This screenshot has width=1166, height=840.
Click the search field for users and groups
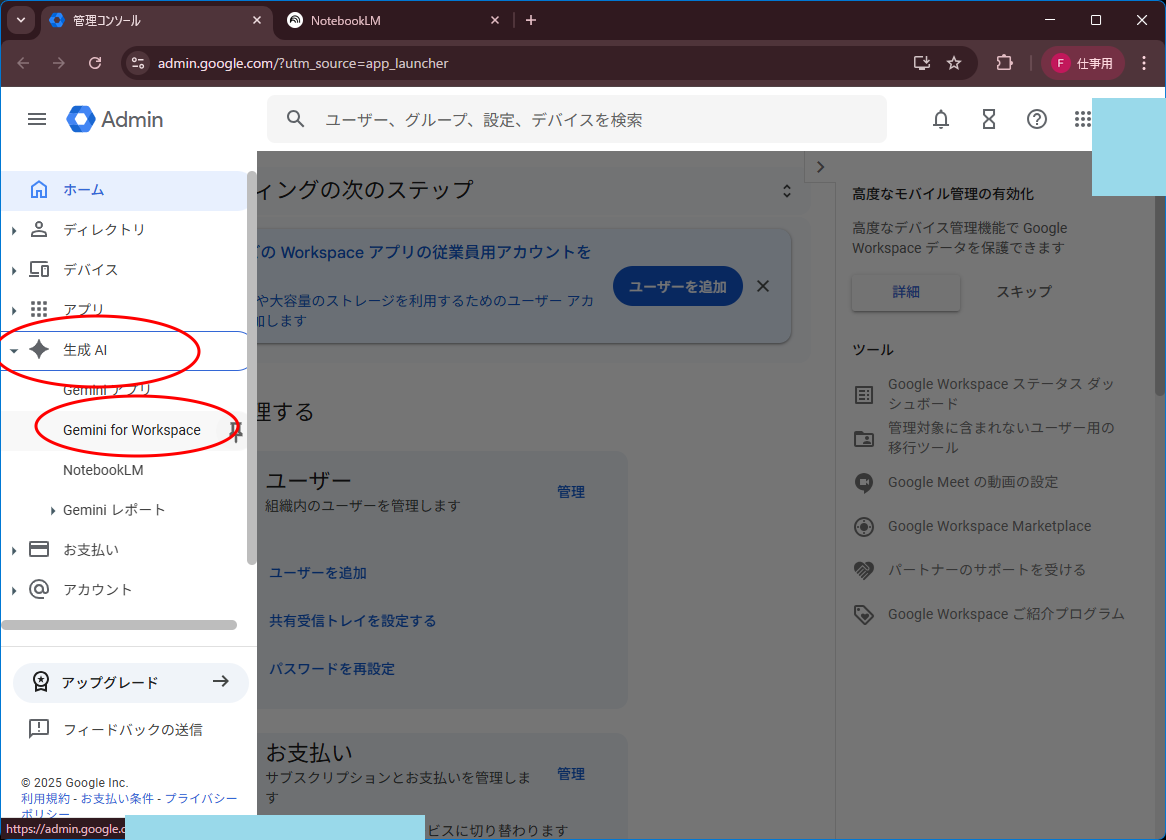[x=590, y=120]
